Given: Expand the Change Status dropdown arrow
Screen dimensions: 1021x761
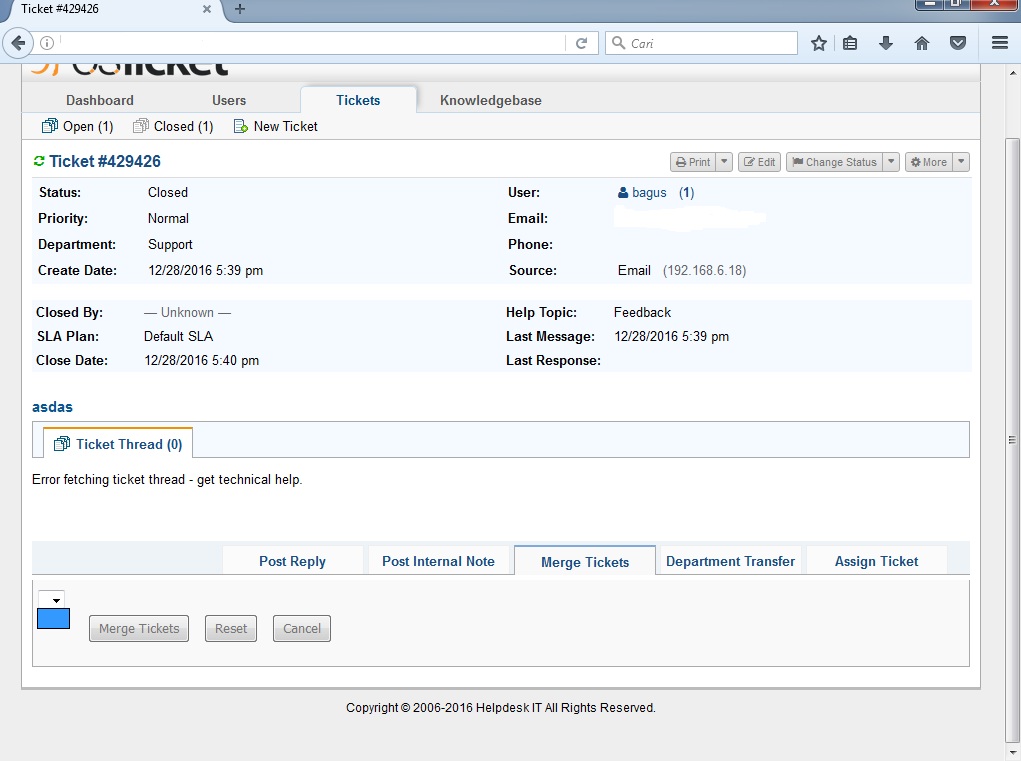Looking at the screenshot, I should (x=891, y=162).
